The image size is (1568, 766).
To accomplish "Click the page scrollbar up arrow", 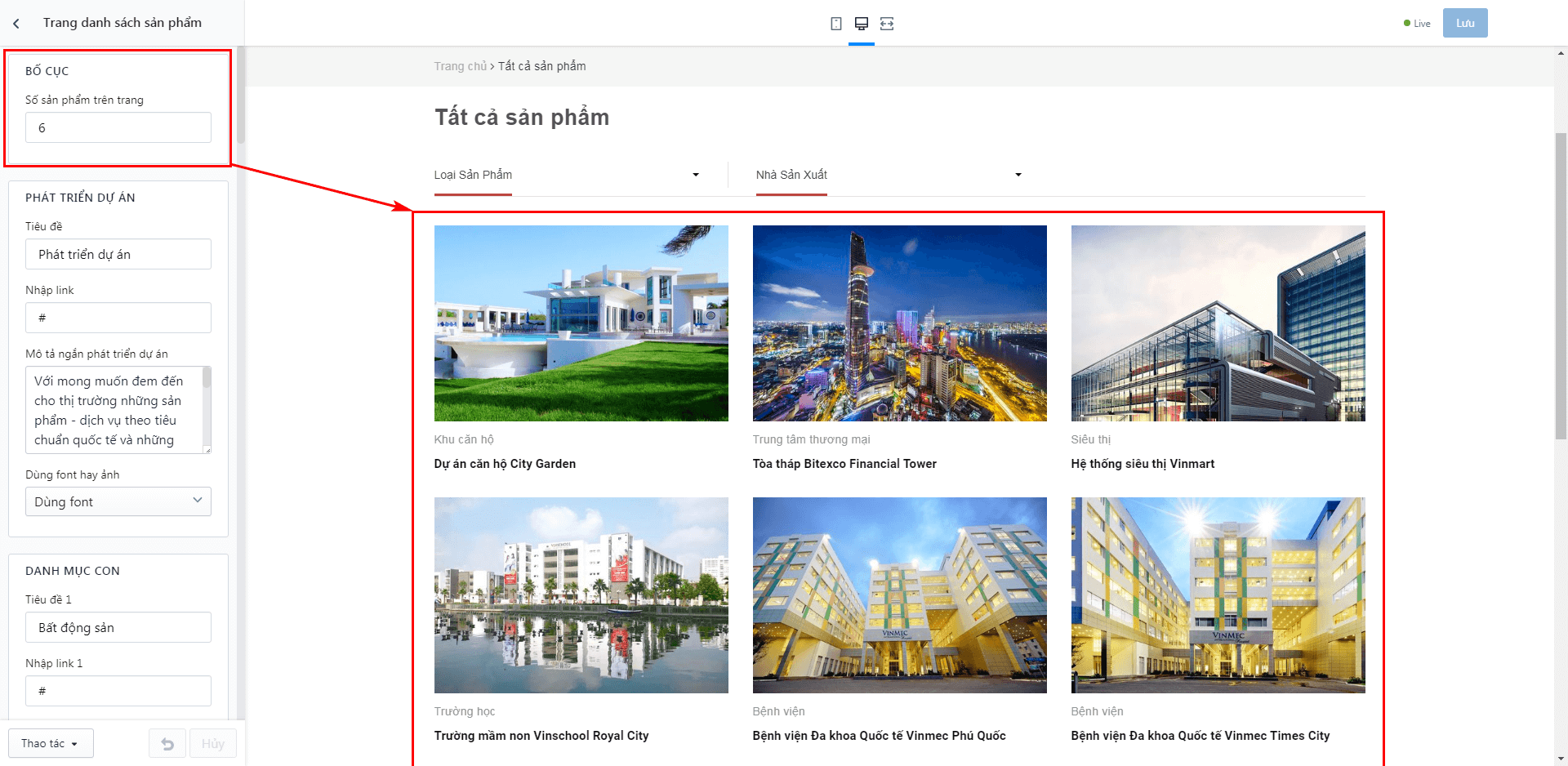I will [1561, 54].
